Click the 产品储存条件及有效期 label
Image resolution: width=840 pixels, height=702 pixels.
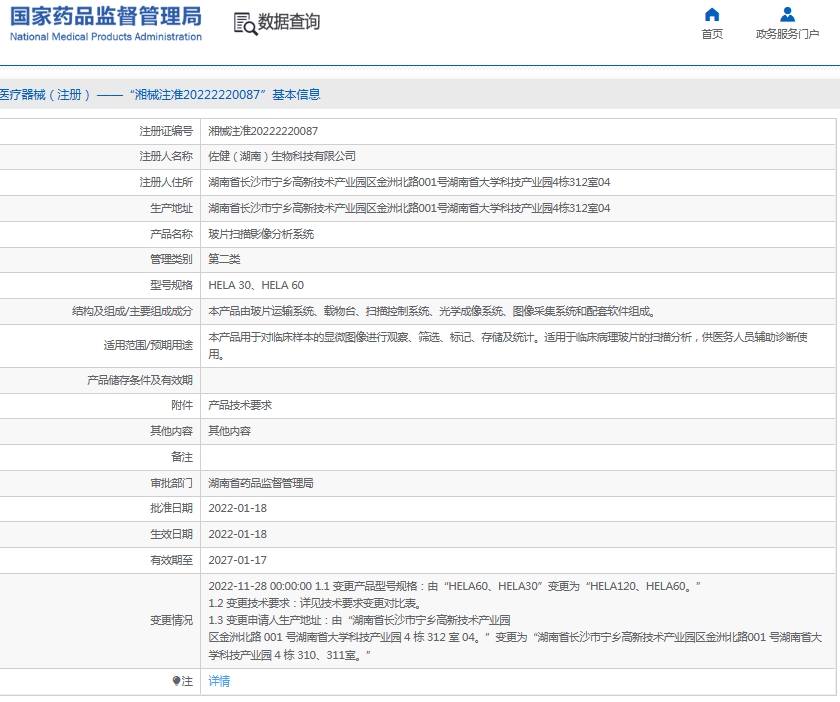(x=140, y=380)
